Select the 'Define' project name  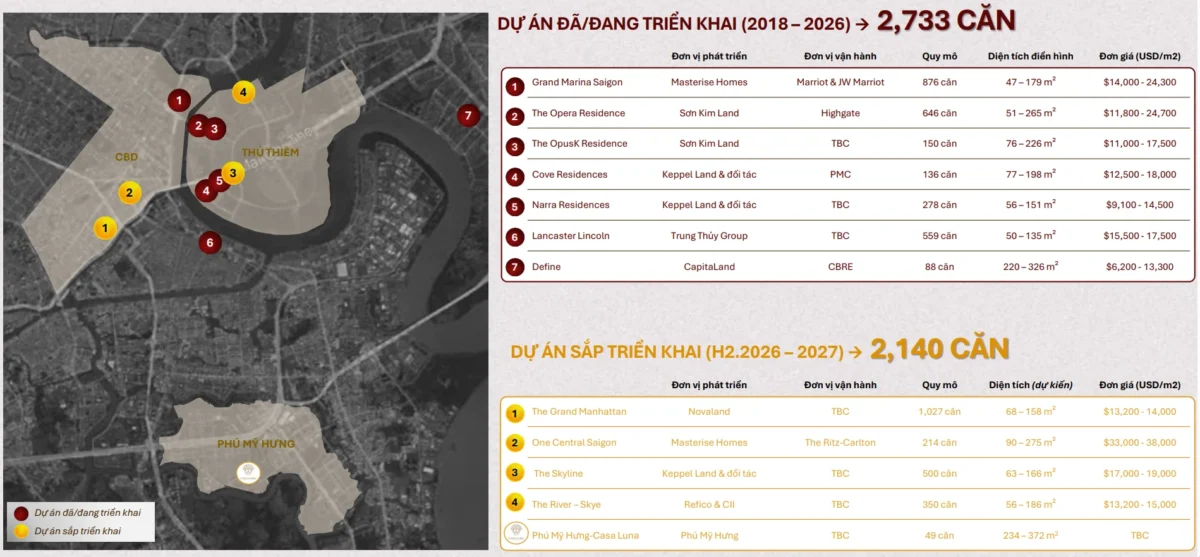pyautogui.click(x=546, y=267)
